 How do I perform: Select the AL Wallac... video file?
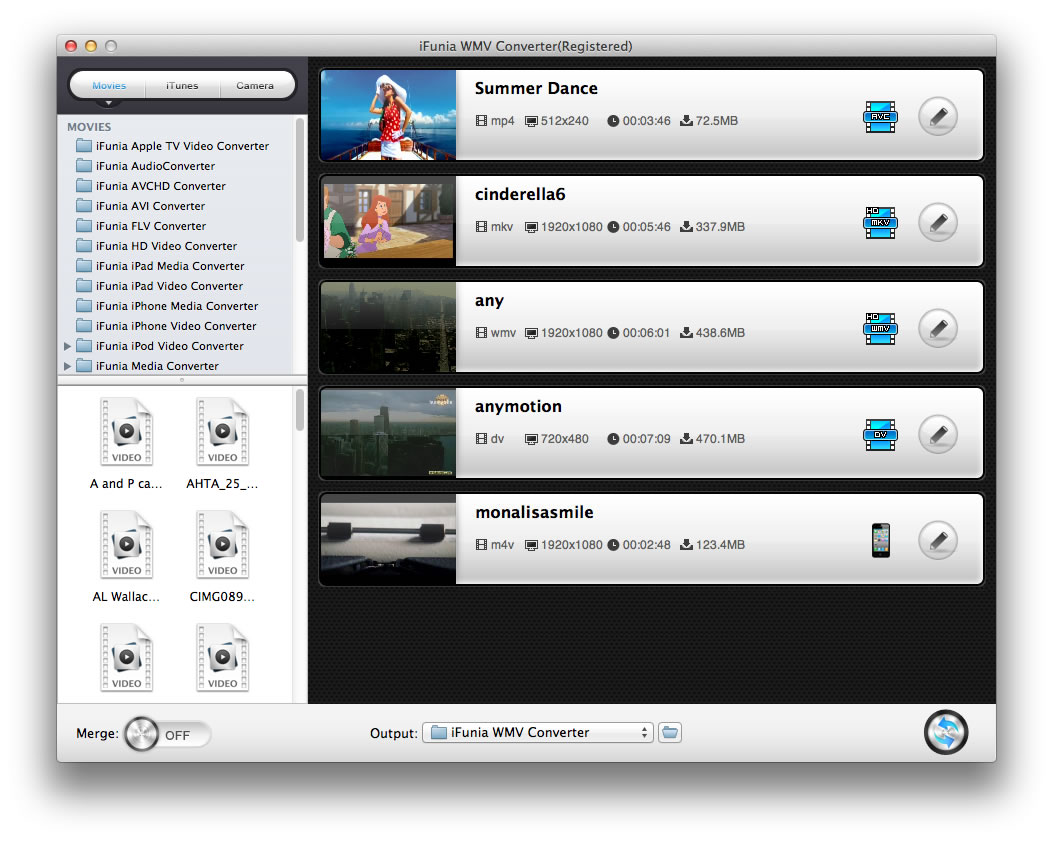[x=126, y=557]
